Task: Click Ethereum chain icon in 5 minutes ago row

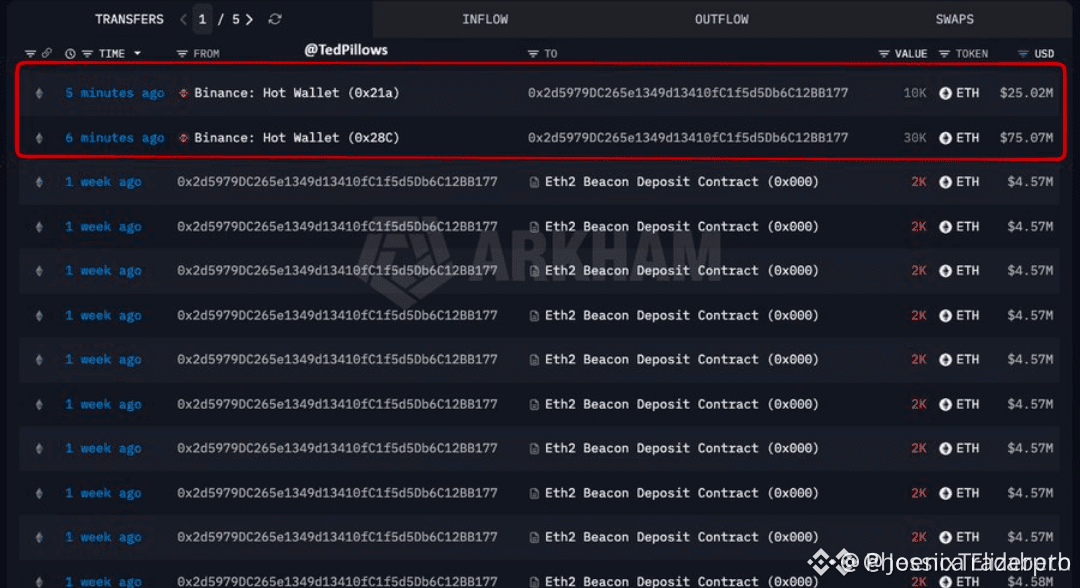Action: coord(39,93)
